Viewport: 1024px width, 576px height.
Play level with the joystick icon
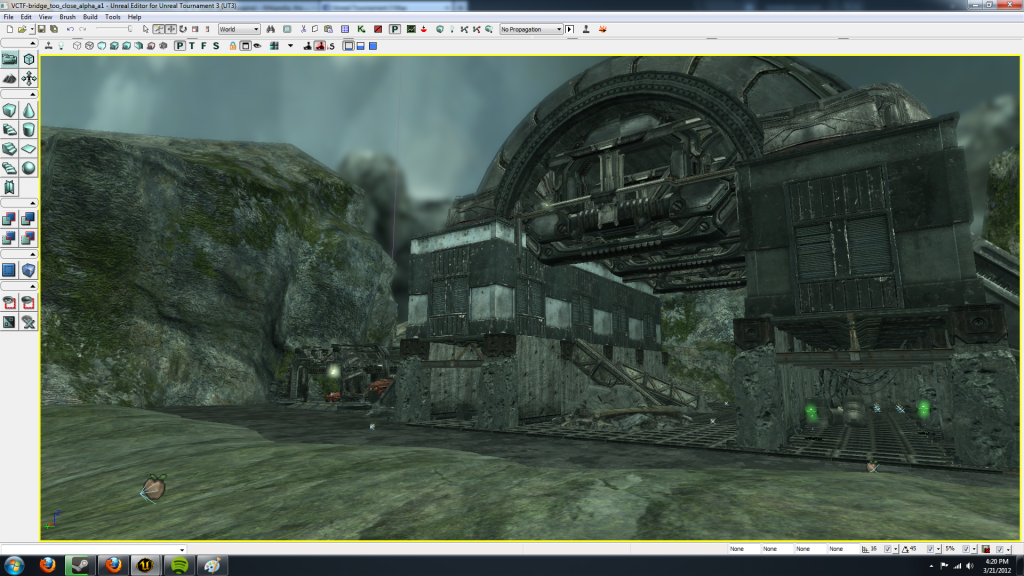586,29
